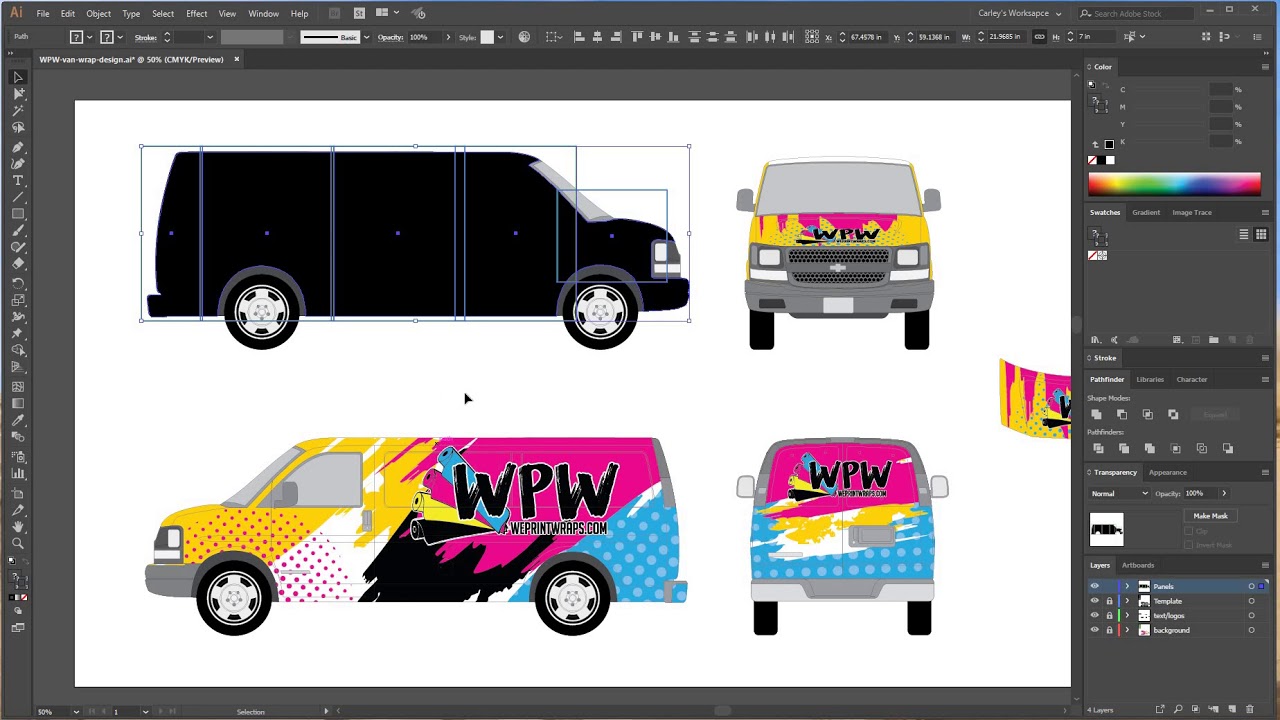Switch to the Appearance tab

tap(1167, 473)
